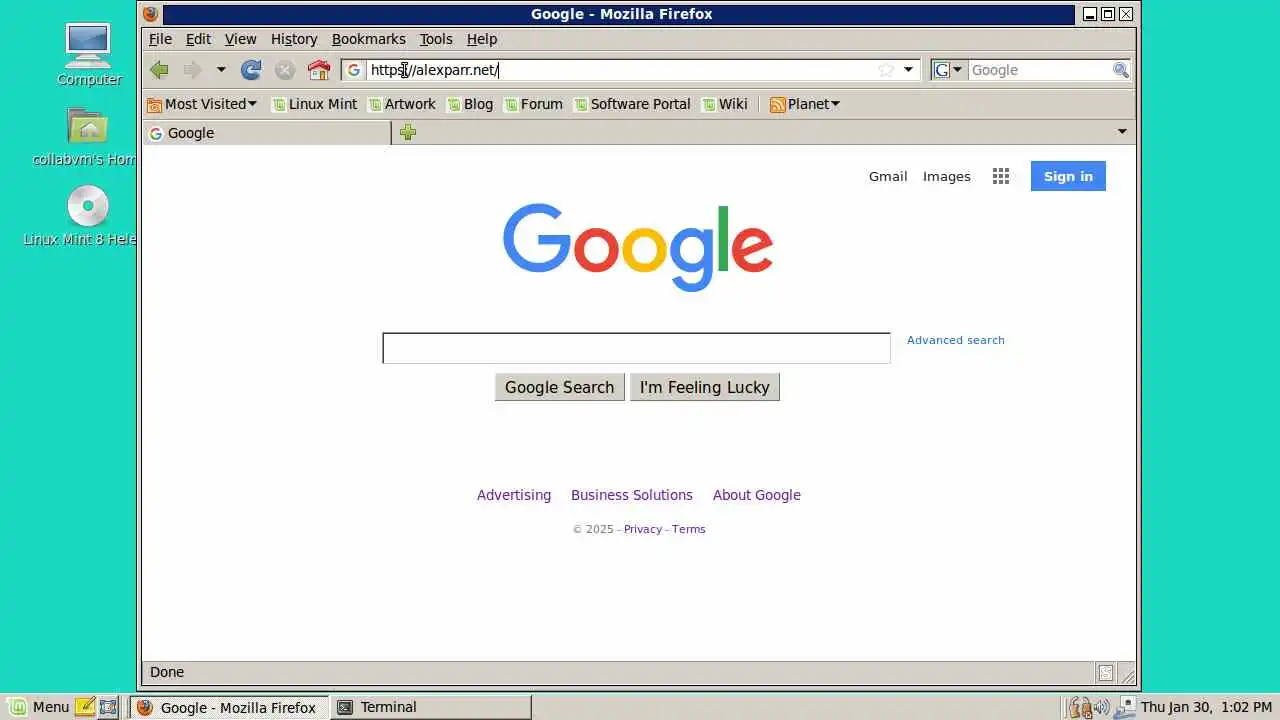
Task: Click the Google page search input field
Action: pyautogui.click(x=636, y=348)
